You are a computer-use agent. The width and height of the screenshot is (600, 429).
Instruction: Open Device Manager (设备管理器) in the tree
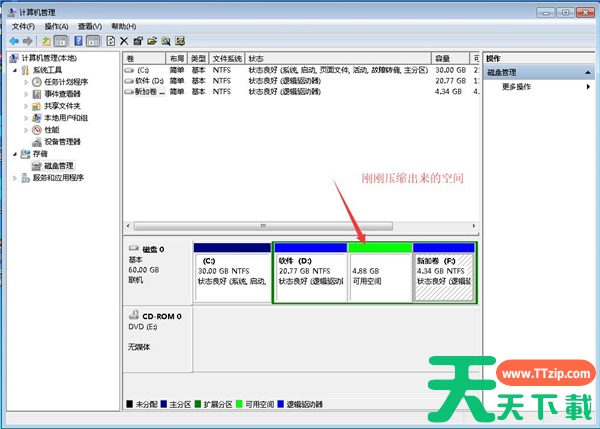62,142
